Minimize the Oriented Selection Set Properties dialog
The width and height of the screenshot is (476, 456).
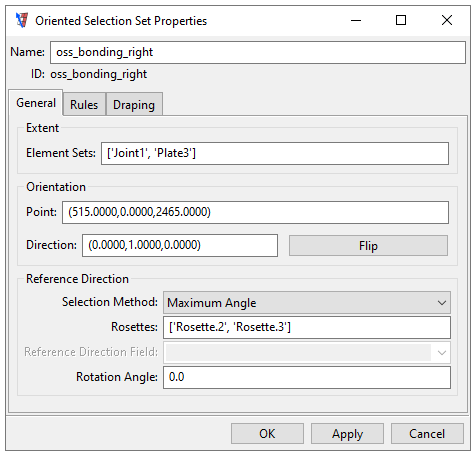coord(356,20)
